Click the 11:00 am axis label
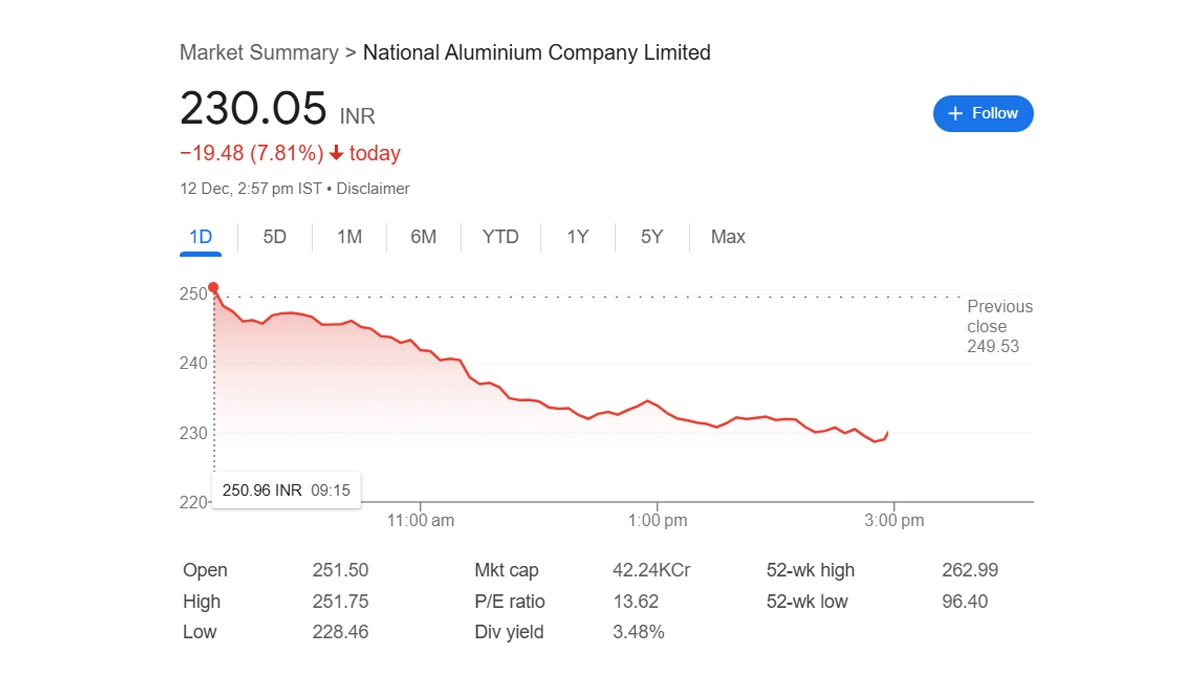This screenshot has height=675, width=1200. (x=420, y=521)
